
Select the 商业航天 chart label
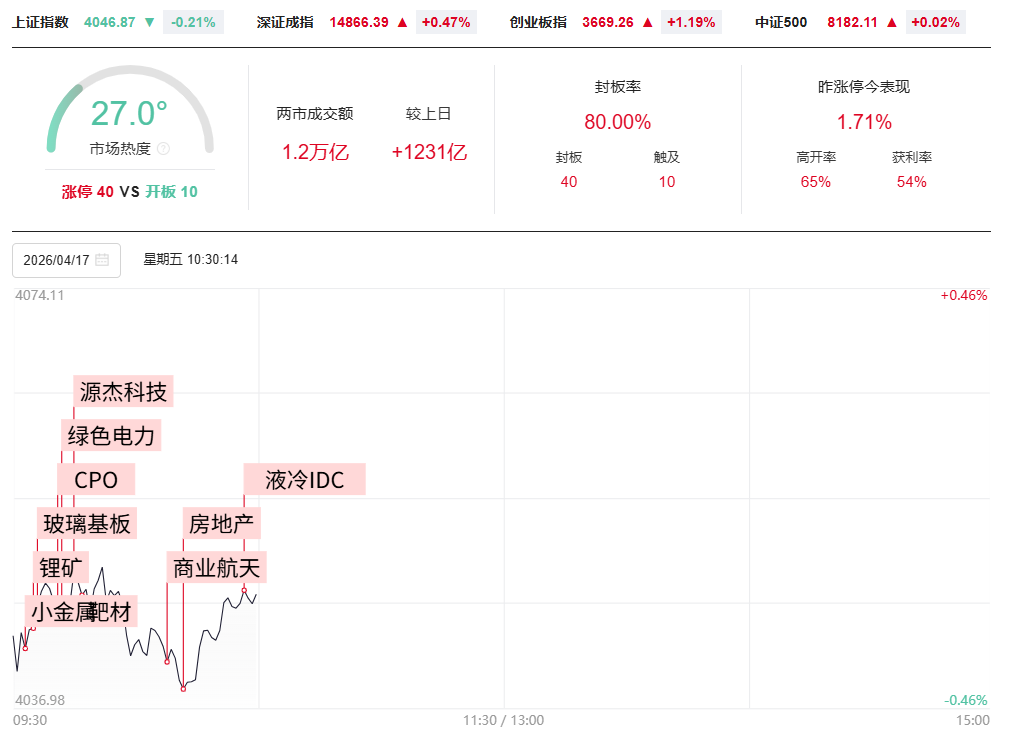(x=216, y=568)
